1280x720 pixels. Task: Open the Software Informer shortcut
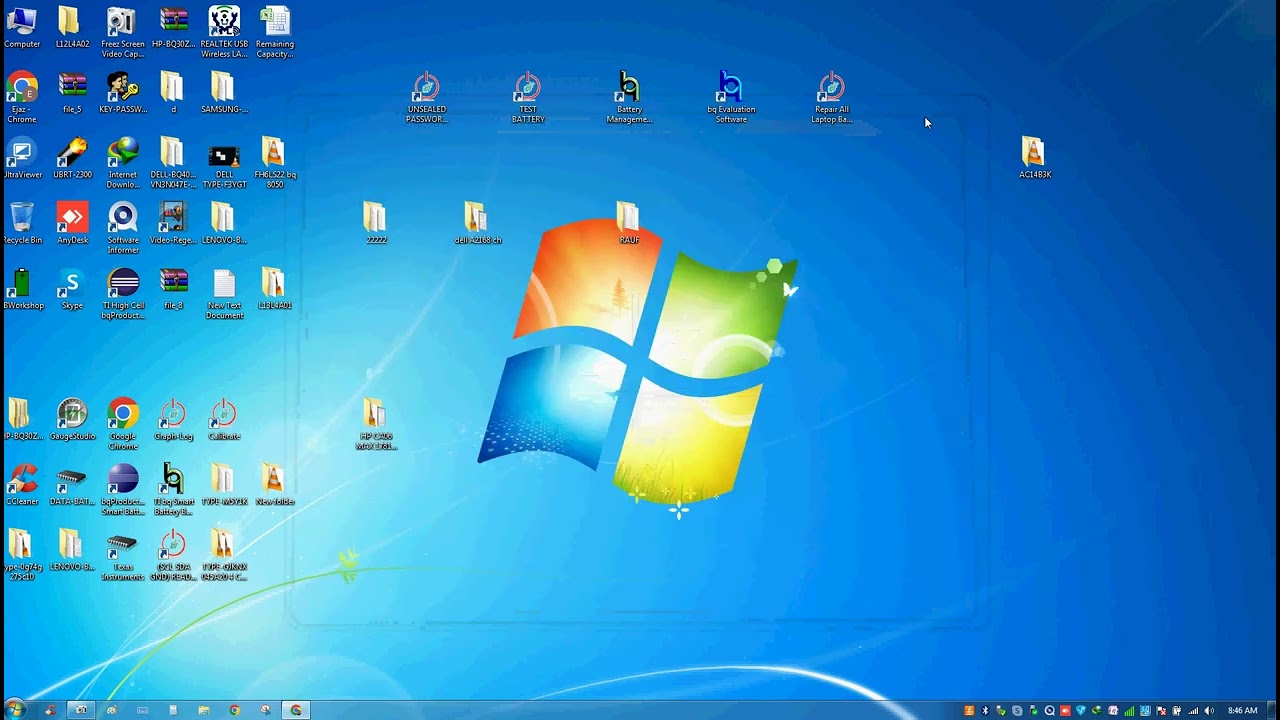pyautogui.click(x=122, y=228)
